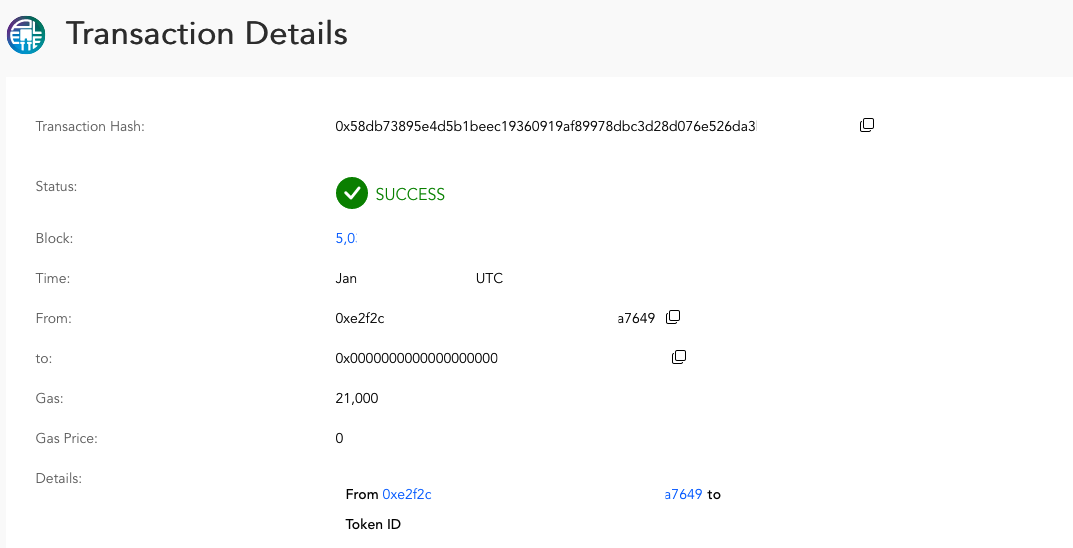1073x548 pixels.
Task: Click the UTC time zone text
Action: pyautogui.click(x=489, y=278)
